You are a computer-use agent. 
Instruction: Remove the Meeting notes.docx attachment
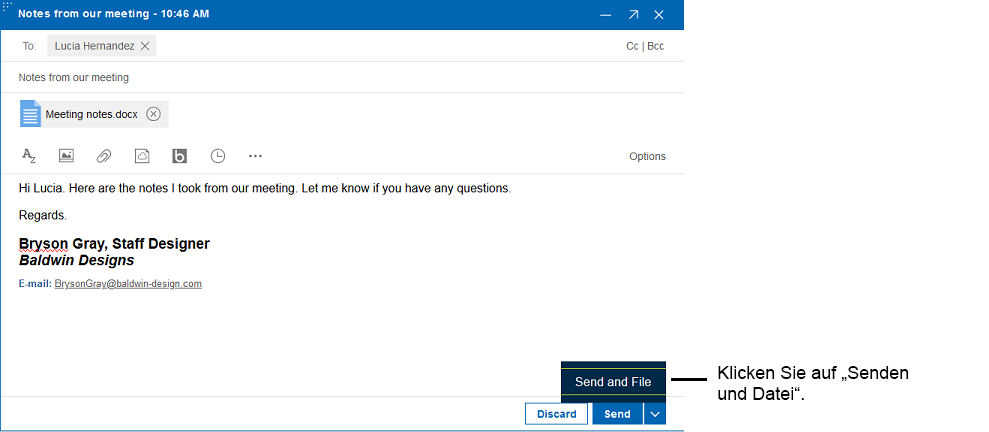(153, 114)
